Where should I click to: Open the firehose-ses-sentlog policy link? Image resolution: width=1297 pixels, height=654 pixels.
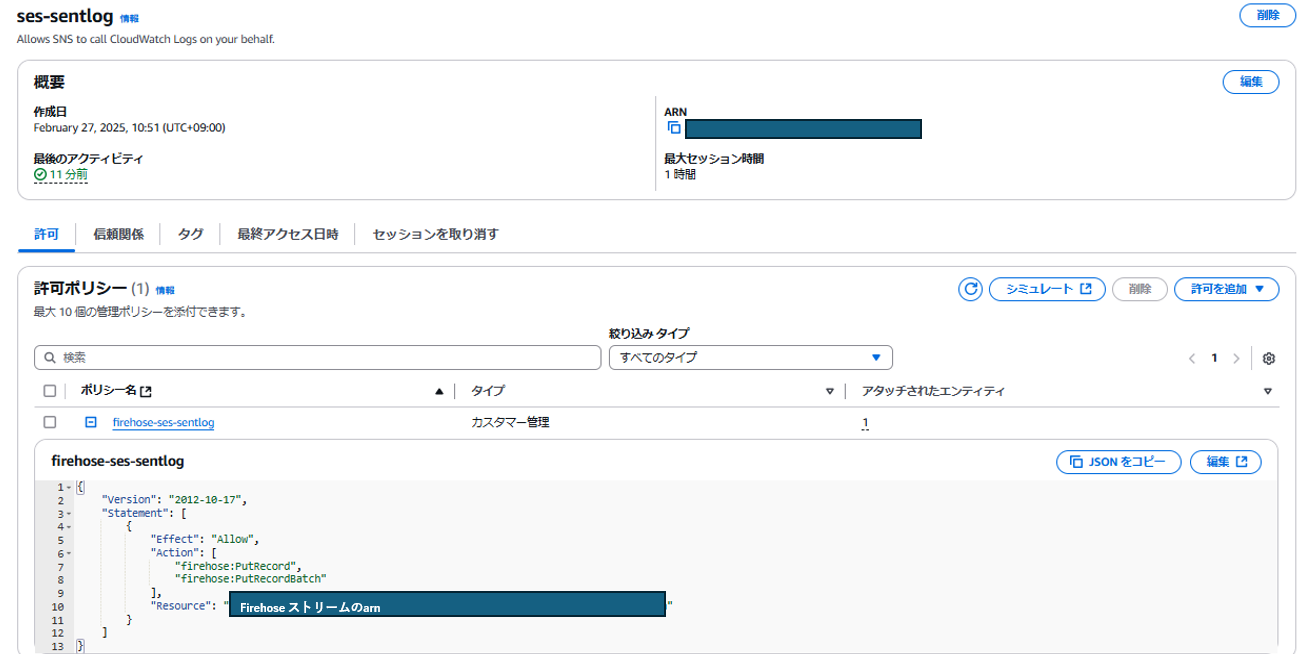point(163,423)
